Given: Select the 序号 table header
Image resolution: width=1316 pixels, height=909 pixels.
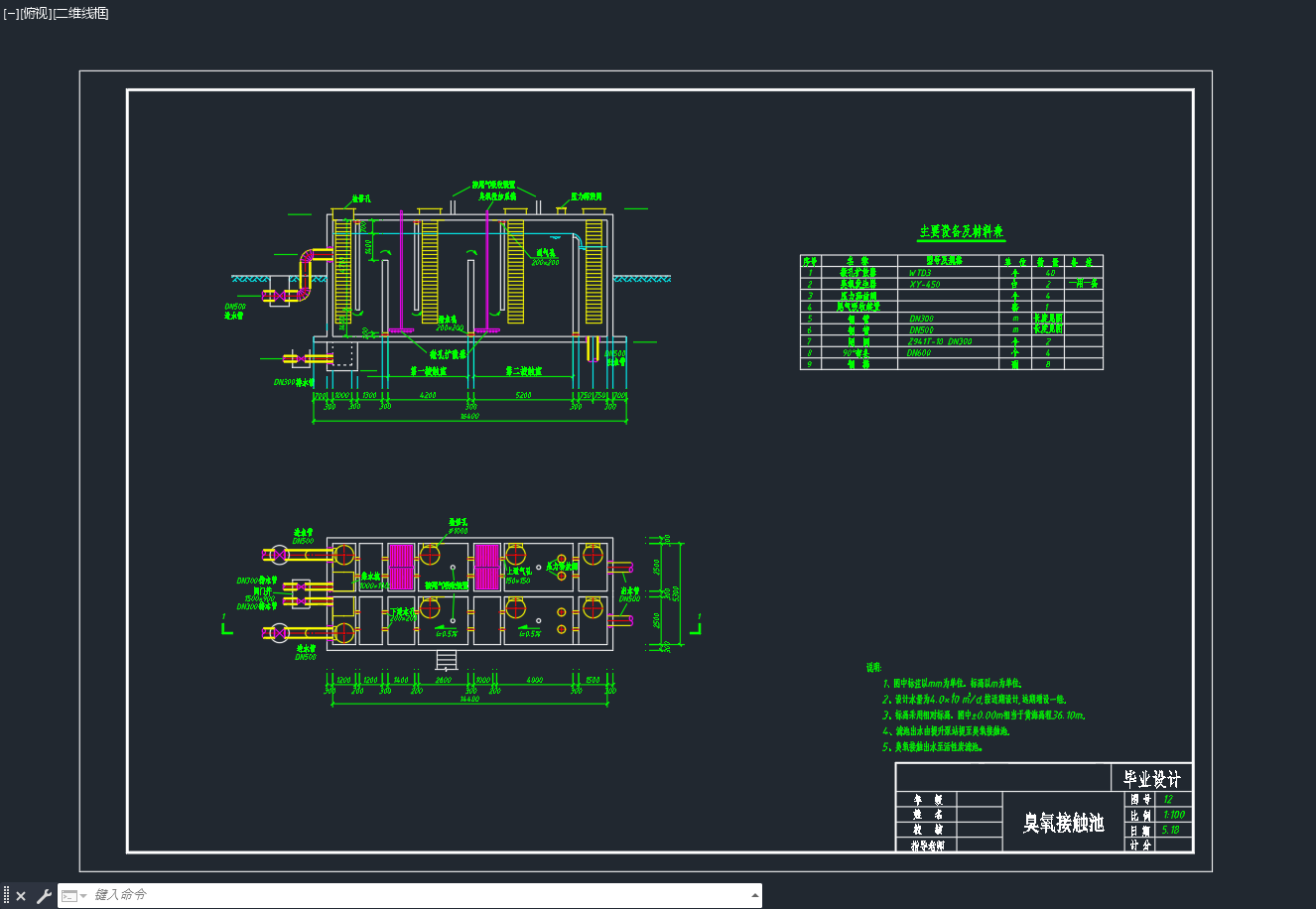Looking at the screenshot, I should pos(810,261).
